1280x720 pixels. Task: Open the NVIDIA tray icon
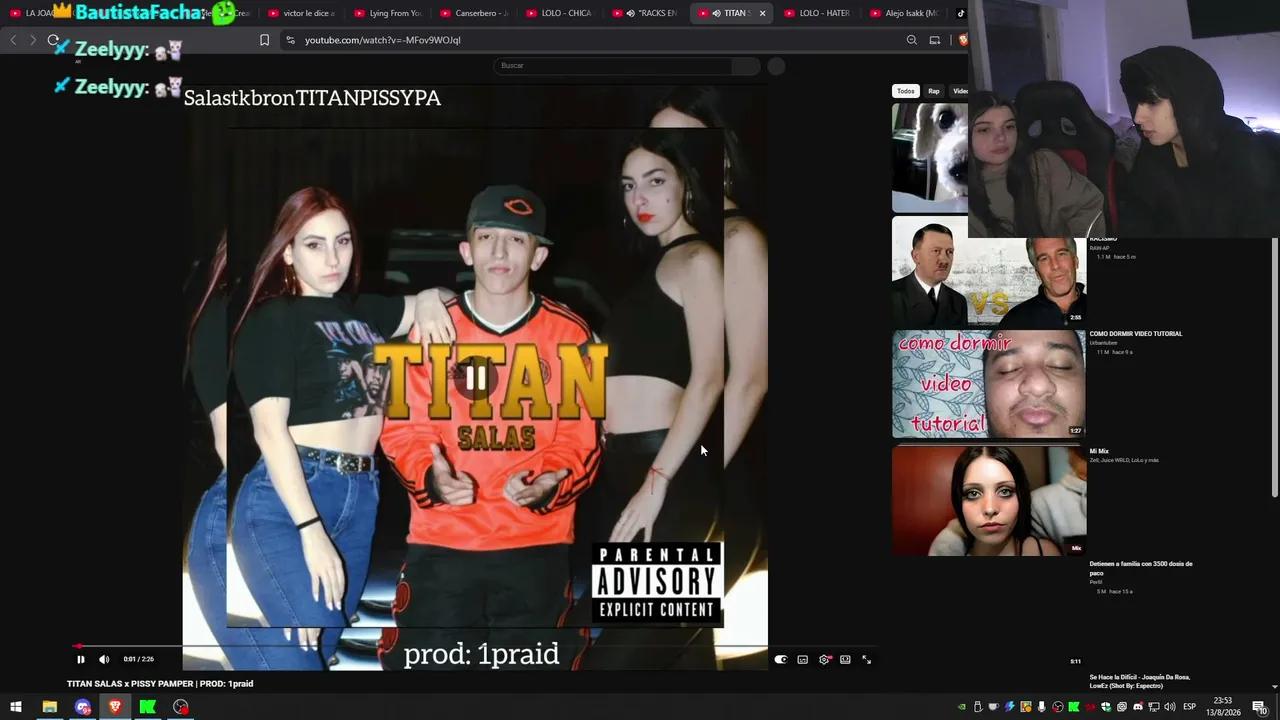962,707
